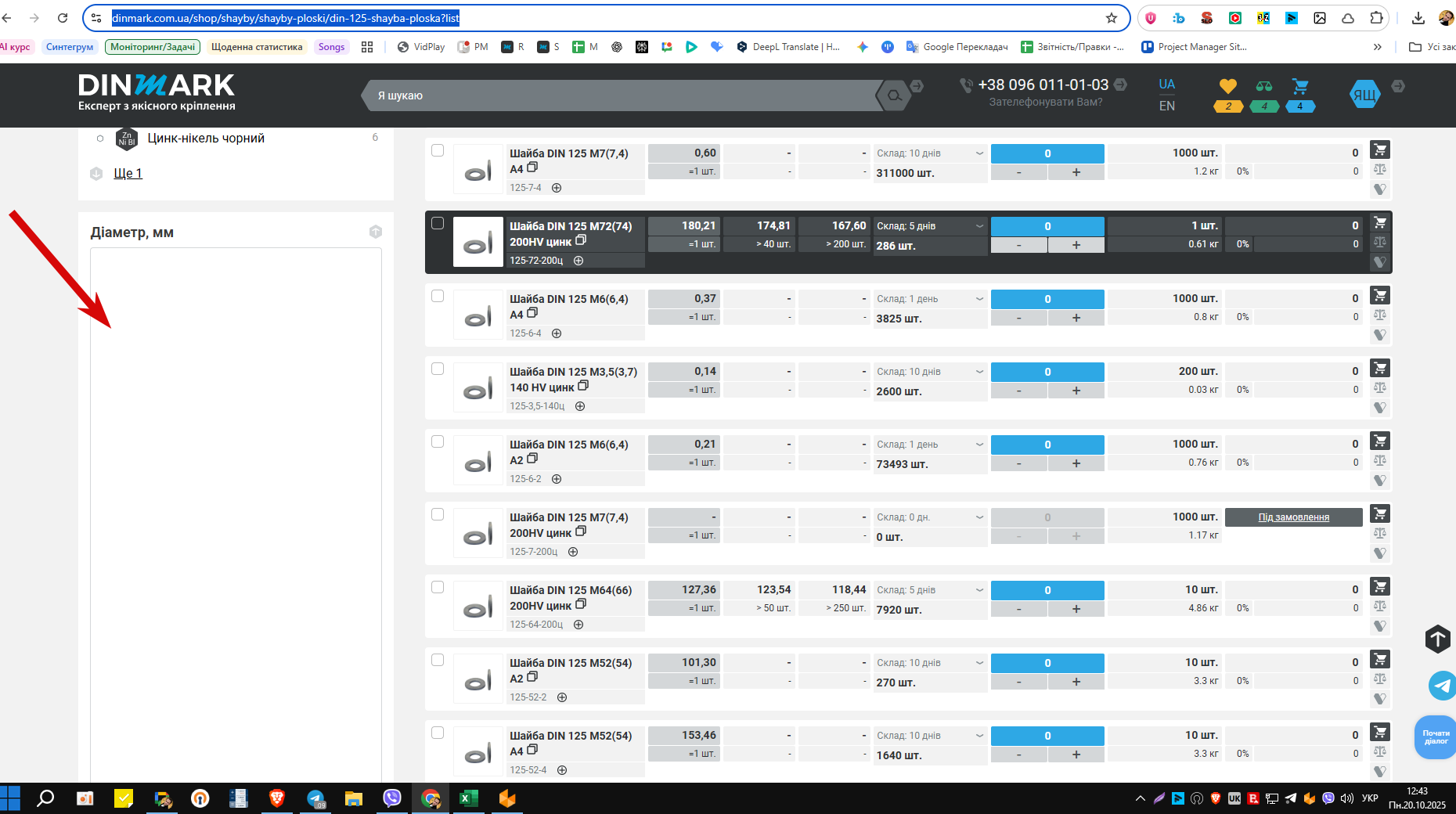Open the Моніторинг/Задачі bookmark
The image size is (1456, 814).
pos(153,47)
